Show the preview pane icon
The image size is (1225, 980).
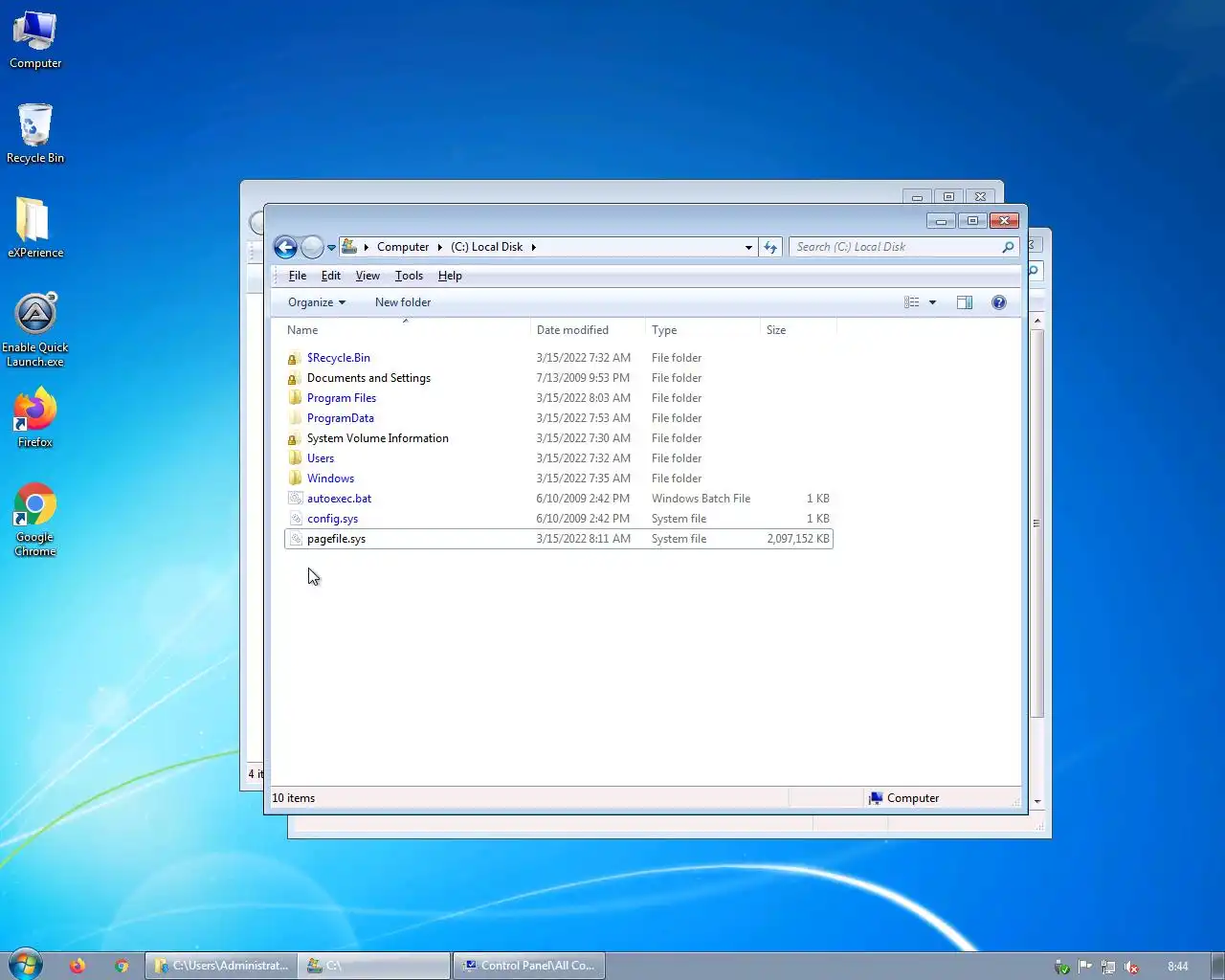965,302
